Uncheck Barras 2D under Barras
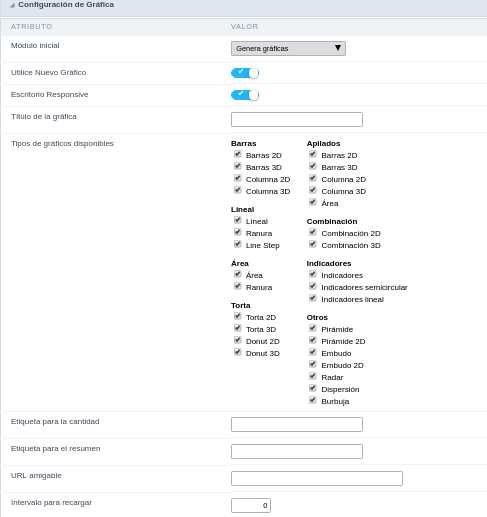487x517 pixels. (x=237, y=154)
